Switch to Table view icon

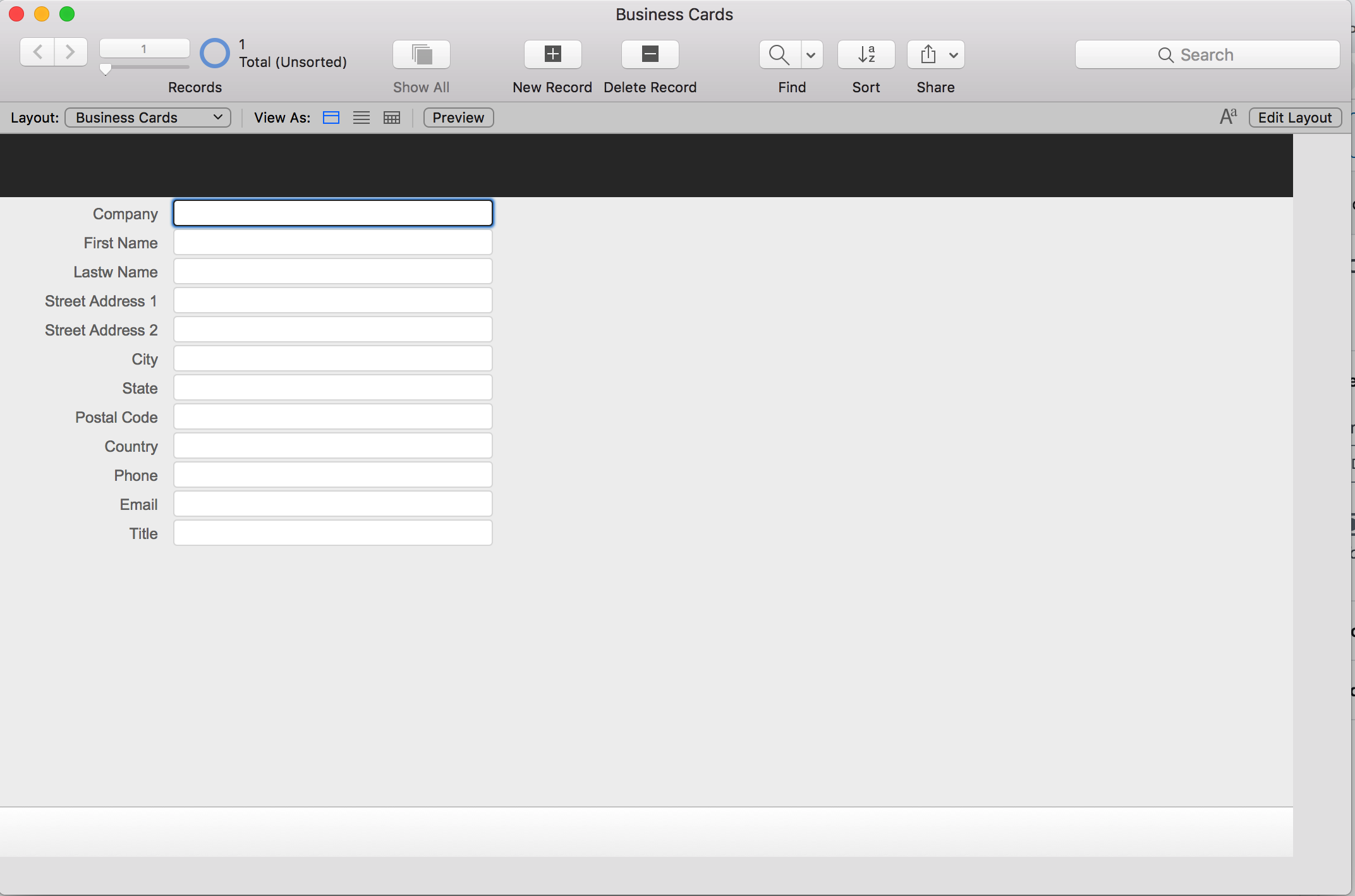pos(392,118)
